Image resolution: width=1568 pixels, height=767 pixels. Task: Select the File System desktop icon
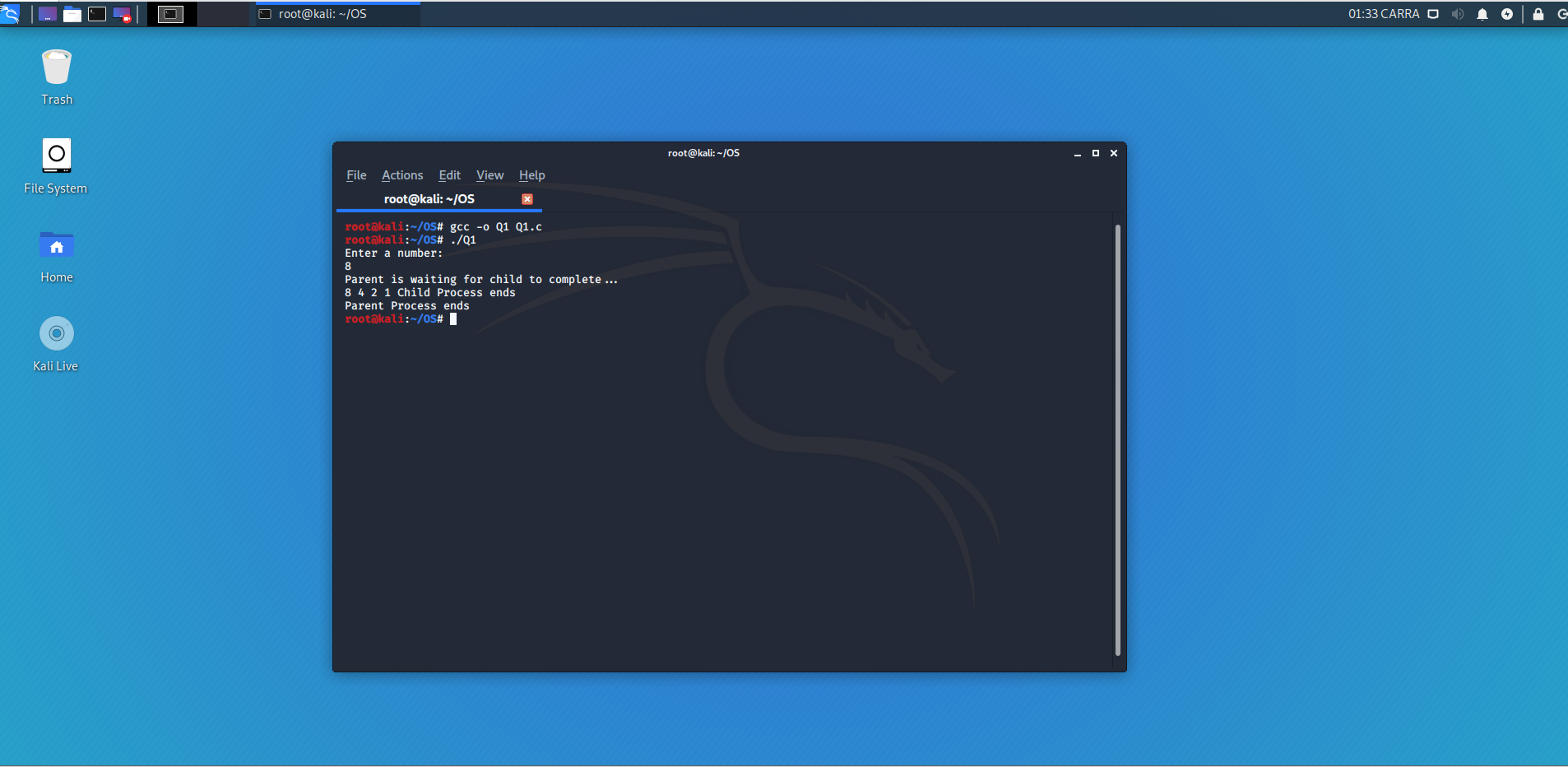pos(56,166)
